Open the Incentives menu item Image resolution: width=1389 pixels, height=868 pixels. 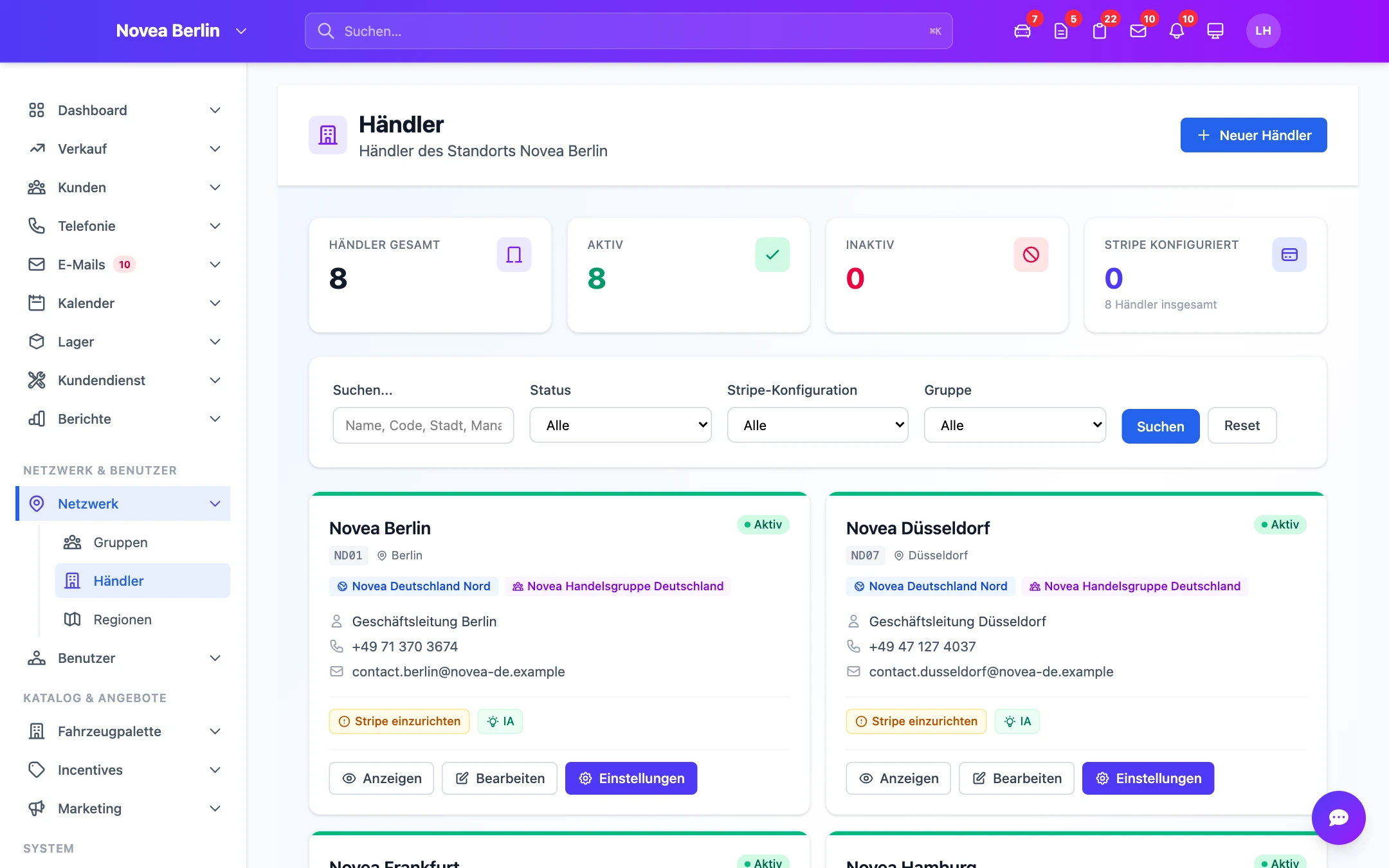pos(124,770)
